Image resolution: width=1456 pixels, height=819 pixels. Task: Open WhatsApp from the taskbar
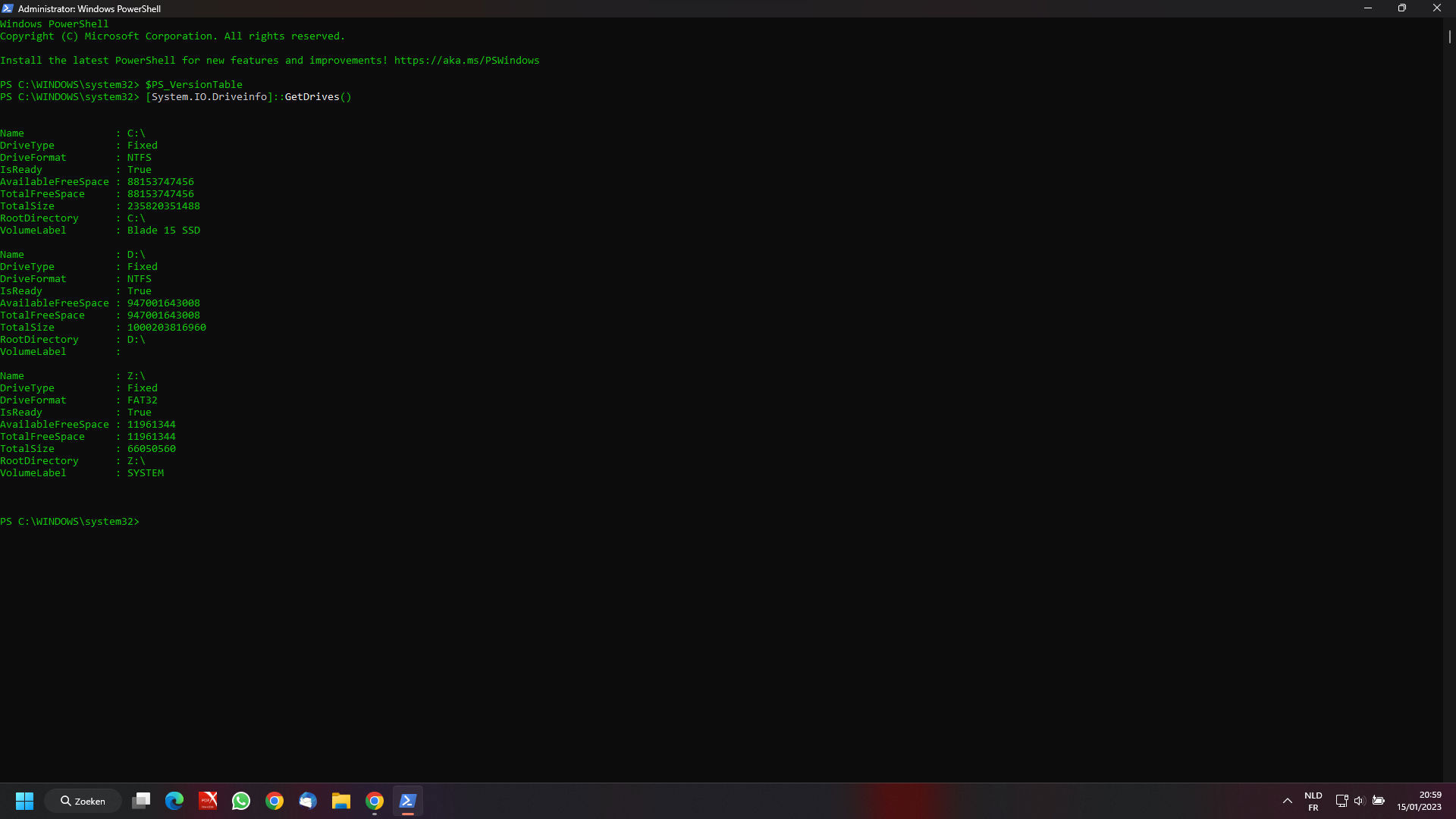(x=241, y=801)
